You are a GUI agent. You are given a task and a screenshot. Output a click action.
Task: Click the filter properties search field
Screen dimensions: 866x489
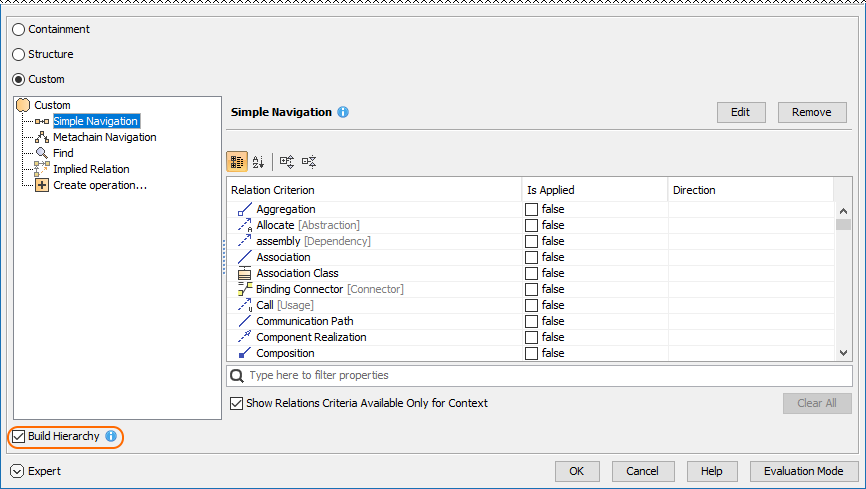click(540, 376)
